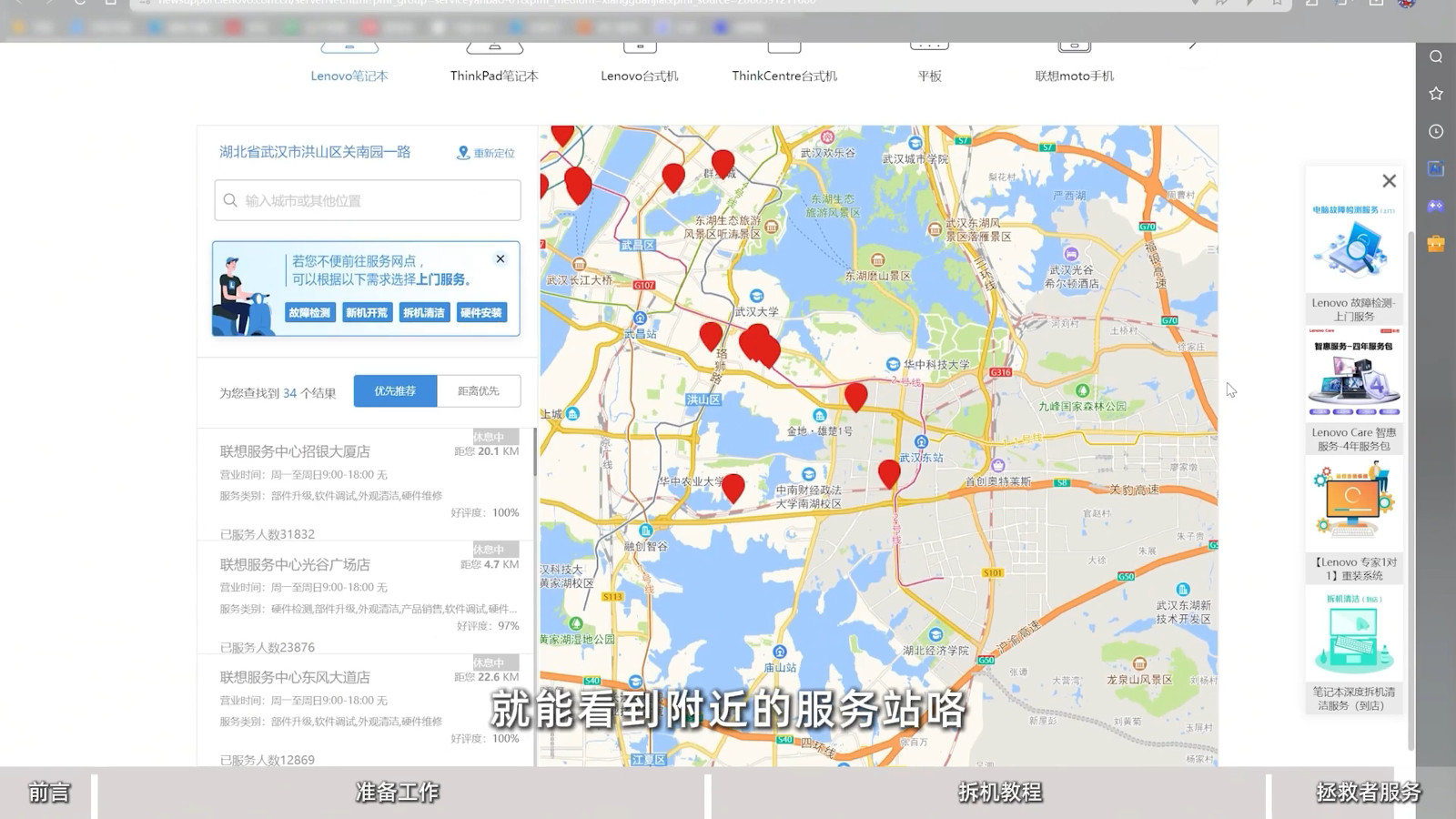
Task: Click the magnifier icon in the search box
Action: [230, 200]
